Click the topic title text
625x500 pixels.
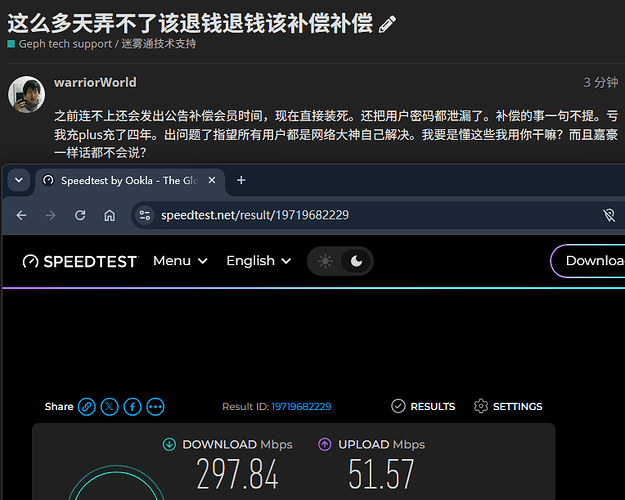tap(190, 24)
